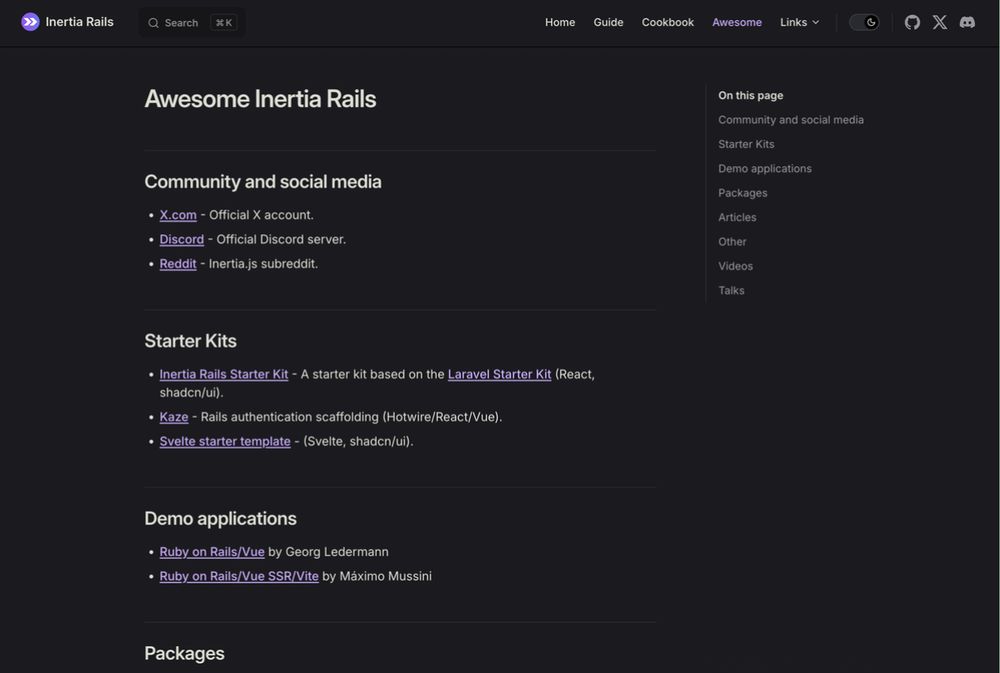
Task: Expand the Links dropdown menu
Action: pyautogui.click(x=799, y=22)
